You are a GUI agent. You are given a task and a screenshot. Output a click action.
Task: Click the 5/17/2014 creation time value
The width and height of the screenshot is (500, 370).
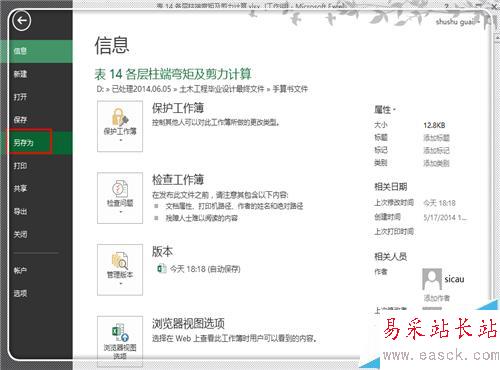pyautogui.click(x=445, y=218)
